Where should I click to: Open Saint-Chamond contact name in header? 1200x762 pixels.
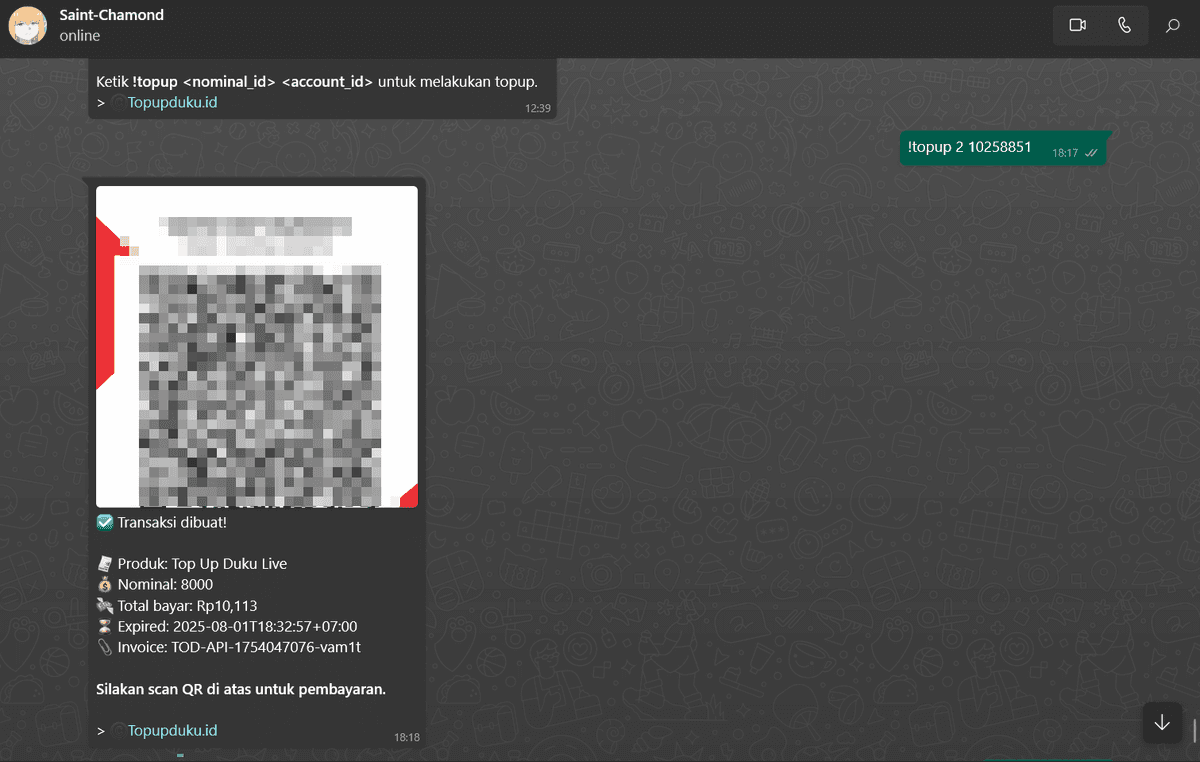111,15
